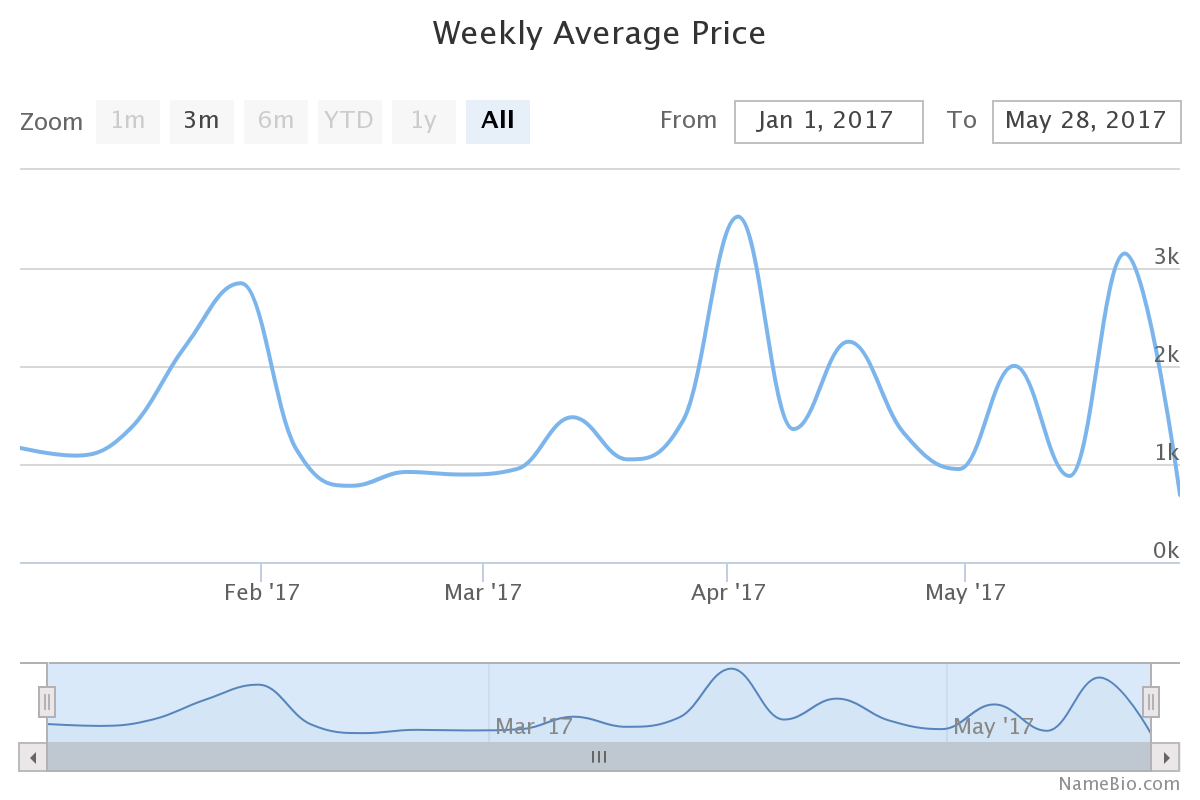Screen dimensions: 1200x800
Task: Select the 1m zoom range button
Action: pyautogui.click(x=128, y=122)
